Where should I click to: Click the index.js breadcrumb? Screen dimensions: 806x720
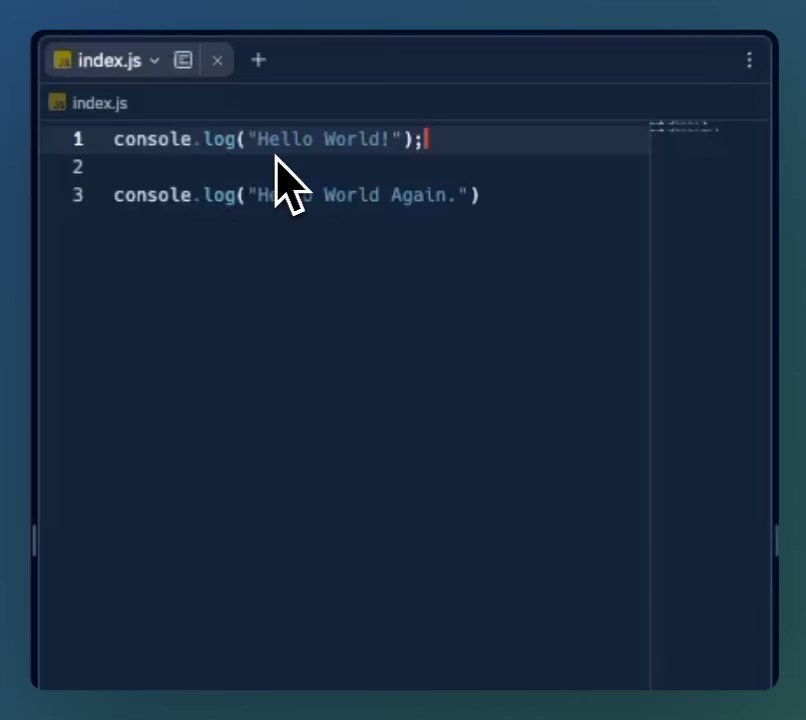coord(100,103)
